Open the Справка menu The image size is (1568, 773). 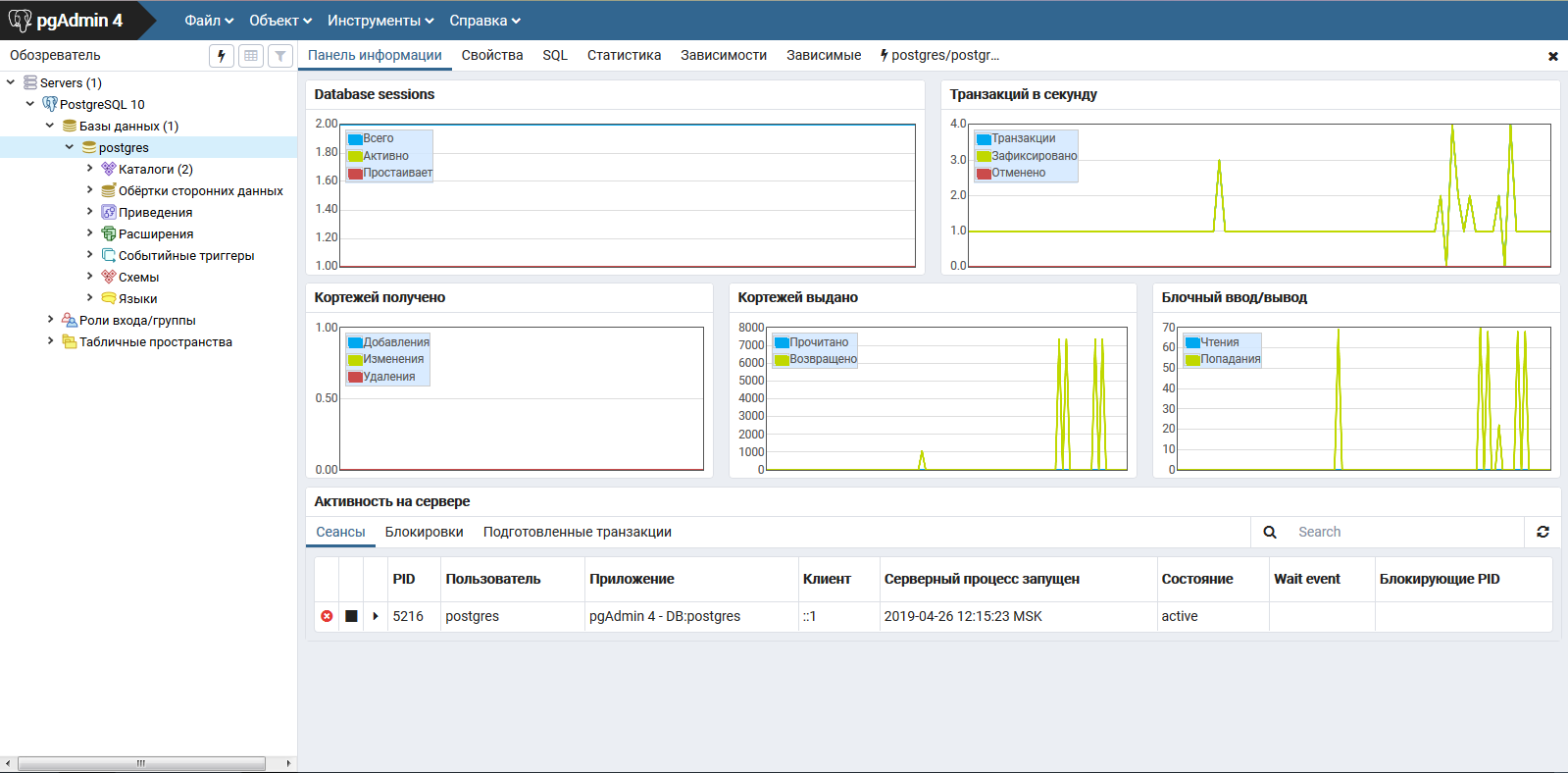click(484, 21)
